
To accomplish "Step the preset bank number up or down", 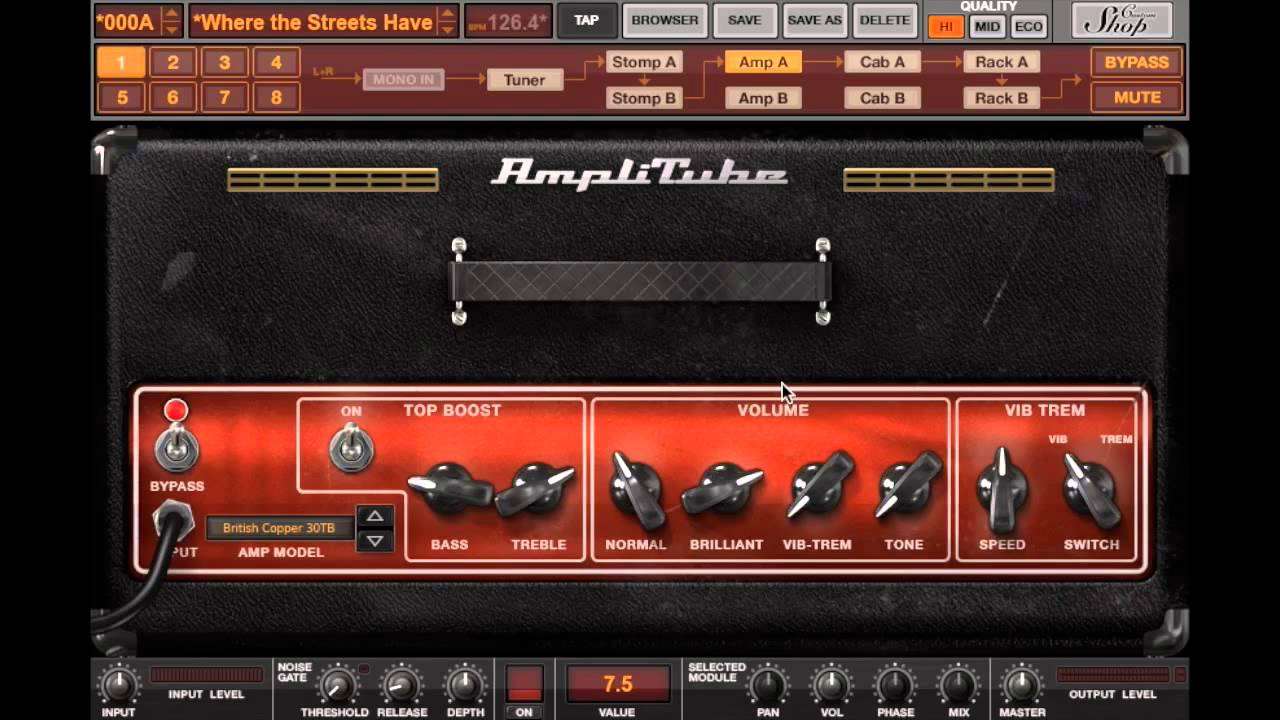I will [171, 21].
